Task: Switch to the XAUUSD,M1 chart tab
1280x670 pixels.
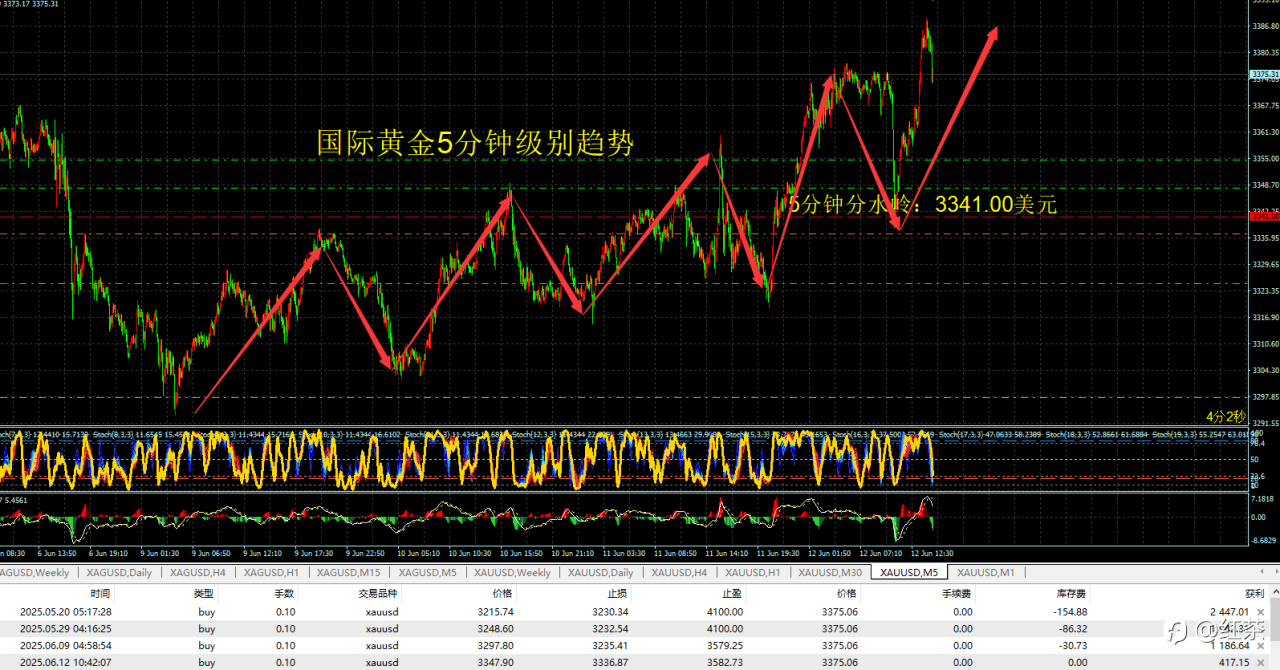Action: (x=986, y=573)
